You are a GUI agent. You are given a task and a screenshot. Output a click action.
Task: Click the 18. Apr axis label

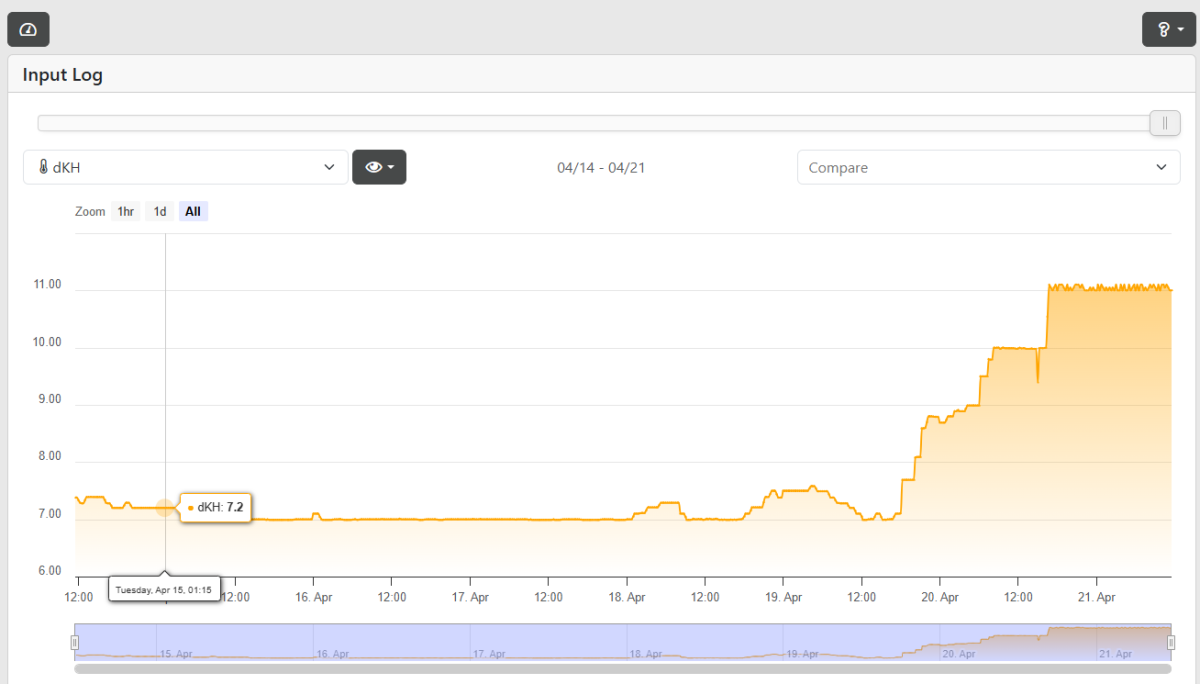click(627, 597)
